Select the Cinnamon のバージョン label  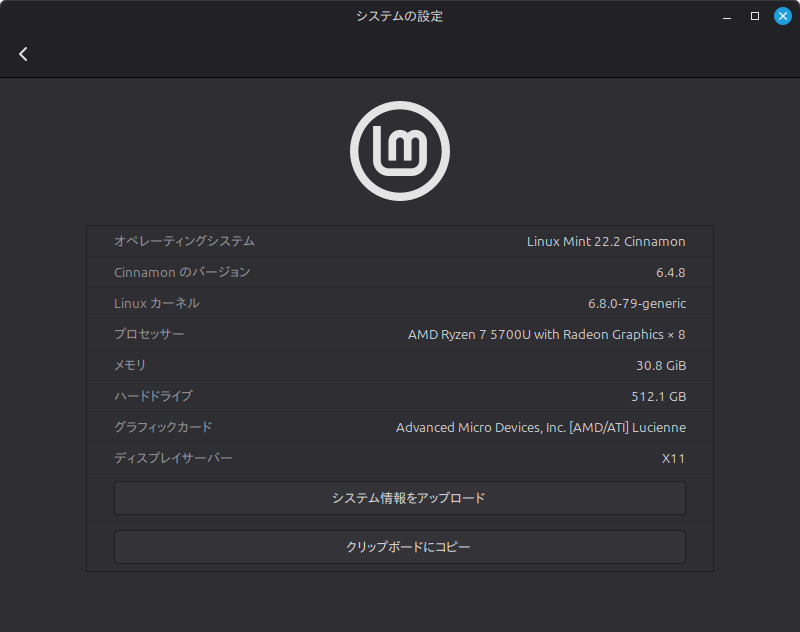[182, 272]
